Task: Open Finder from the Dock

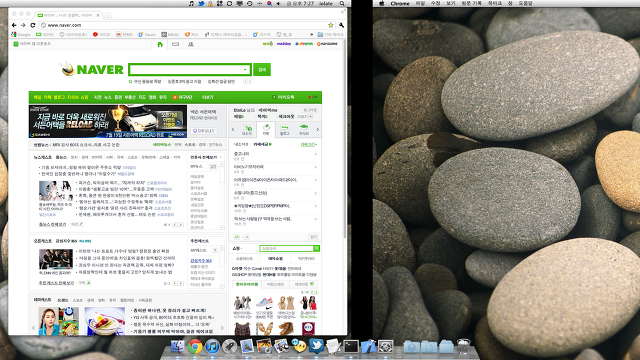Action: click(x=178, y=347)
